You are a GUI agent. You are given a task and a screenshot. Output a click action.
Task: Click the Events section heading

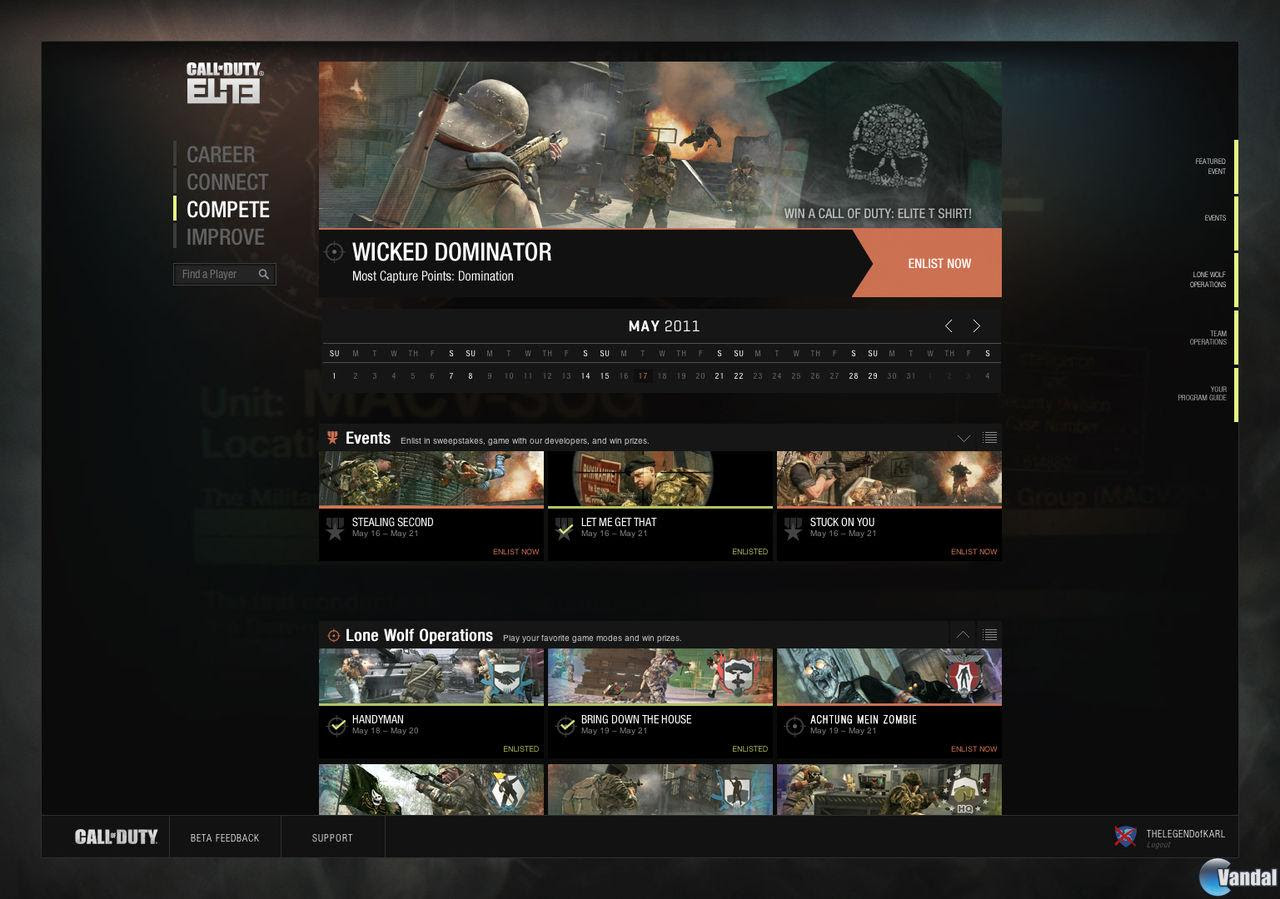pos(368,438)
